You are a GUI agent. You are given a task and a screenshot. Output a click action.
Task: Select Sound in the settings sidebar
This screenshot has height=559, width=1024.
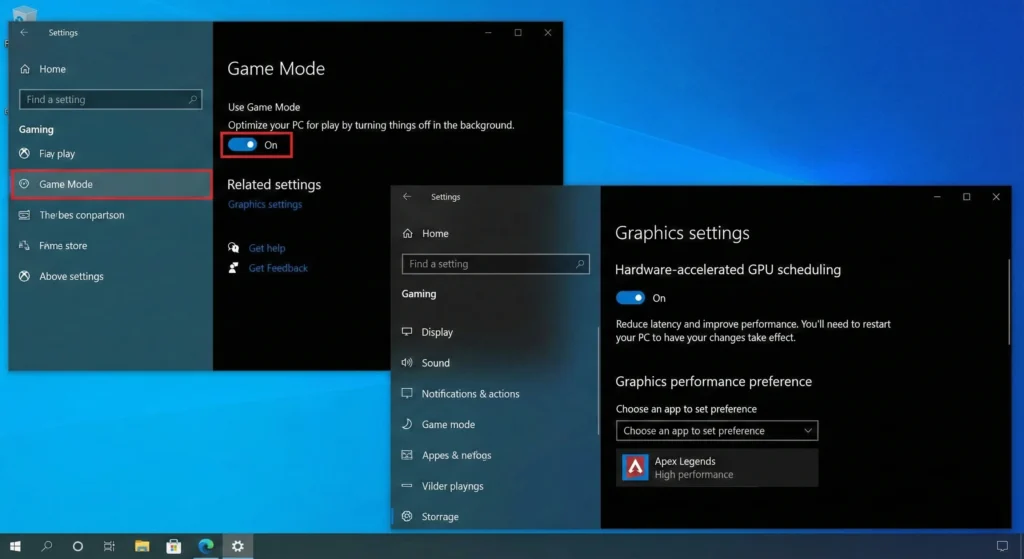coord(435,363)
